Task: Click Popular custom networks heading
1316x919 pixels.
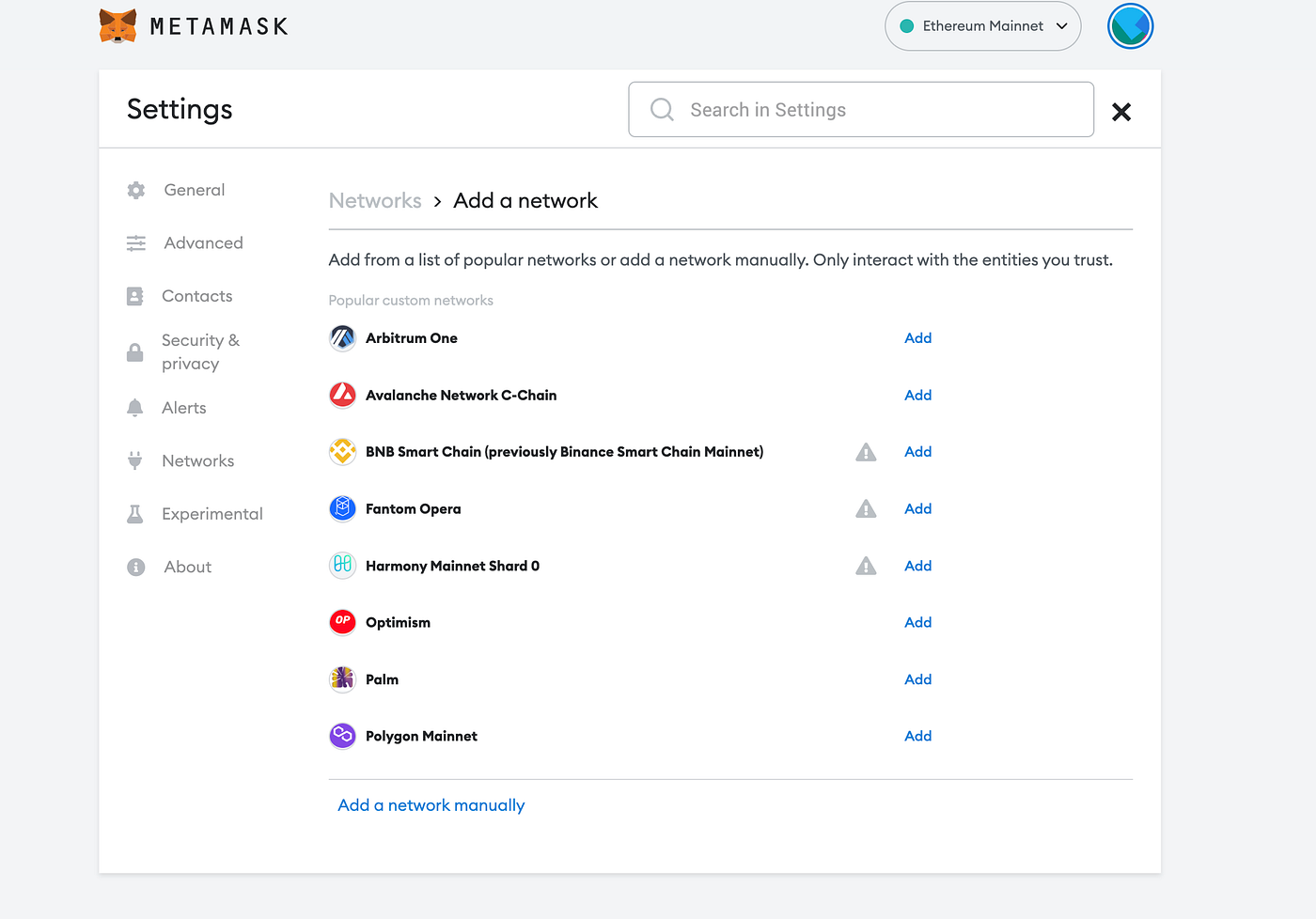Action: [411, 300]
